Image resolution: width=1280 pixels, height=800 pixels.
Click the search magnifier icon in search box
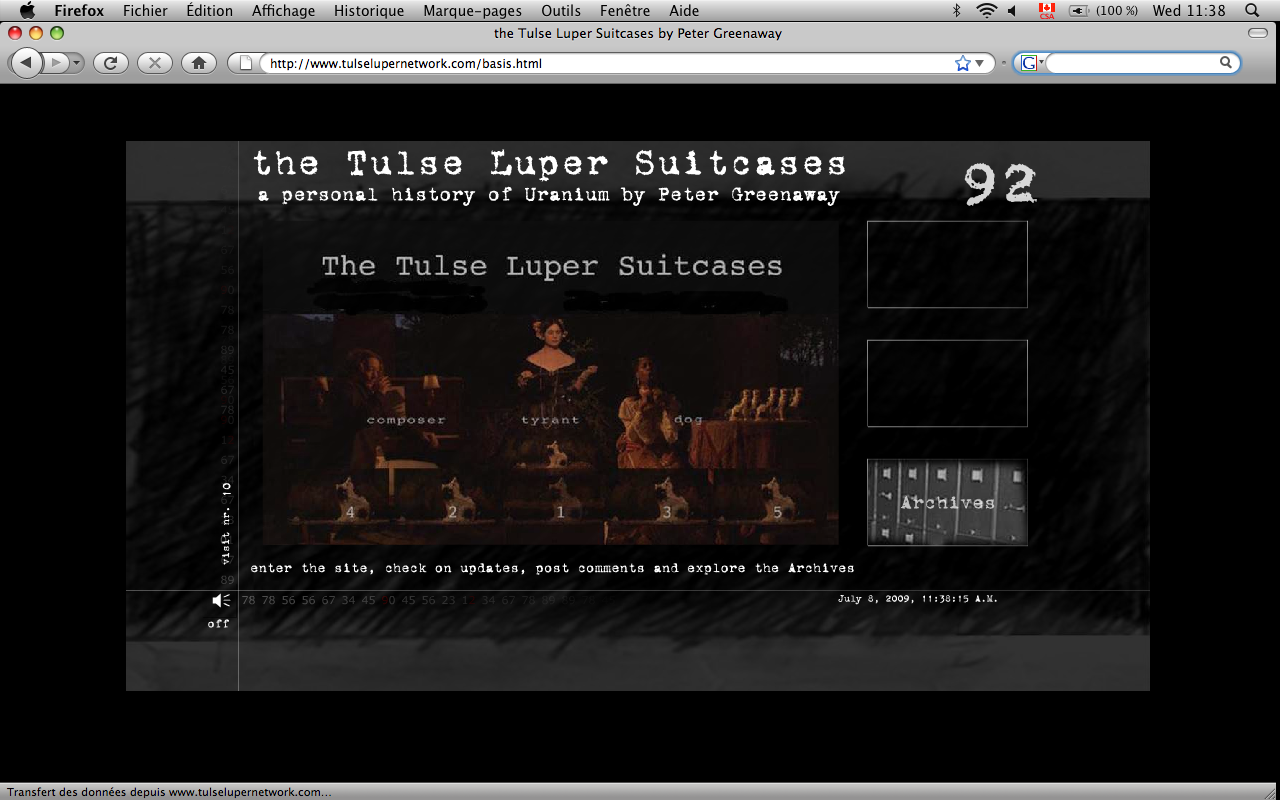(1226, 63)
